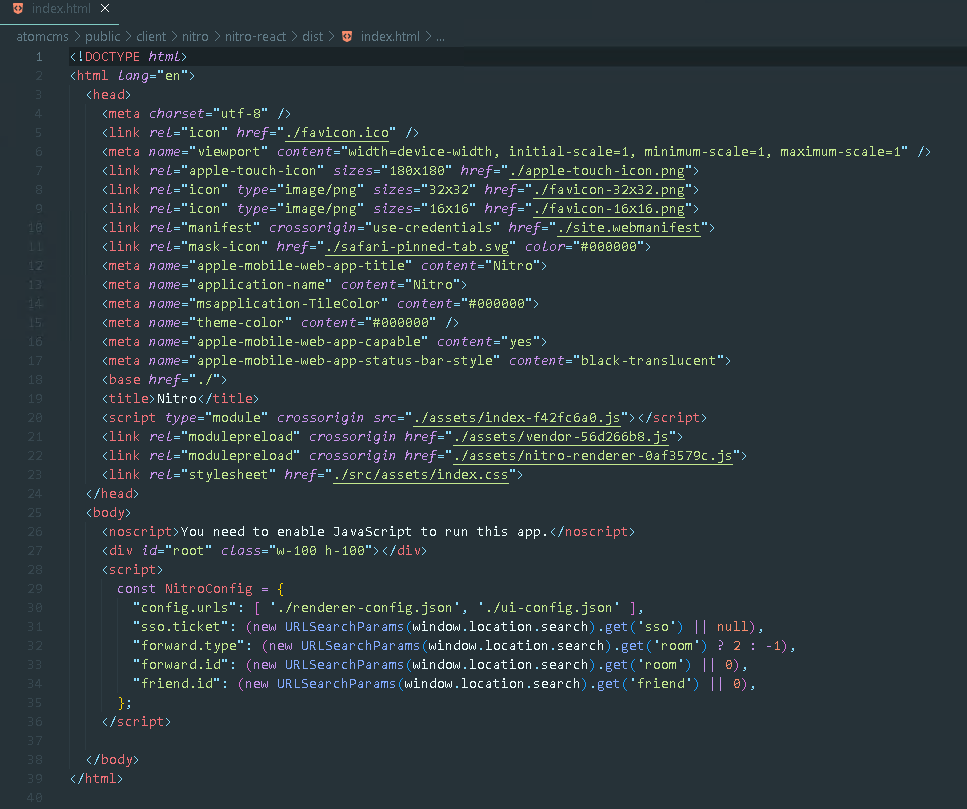Open the nitro-react breadcrumb folder
The image size is (967, 809).
[255, 36]
